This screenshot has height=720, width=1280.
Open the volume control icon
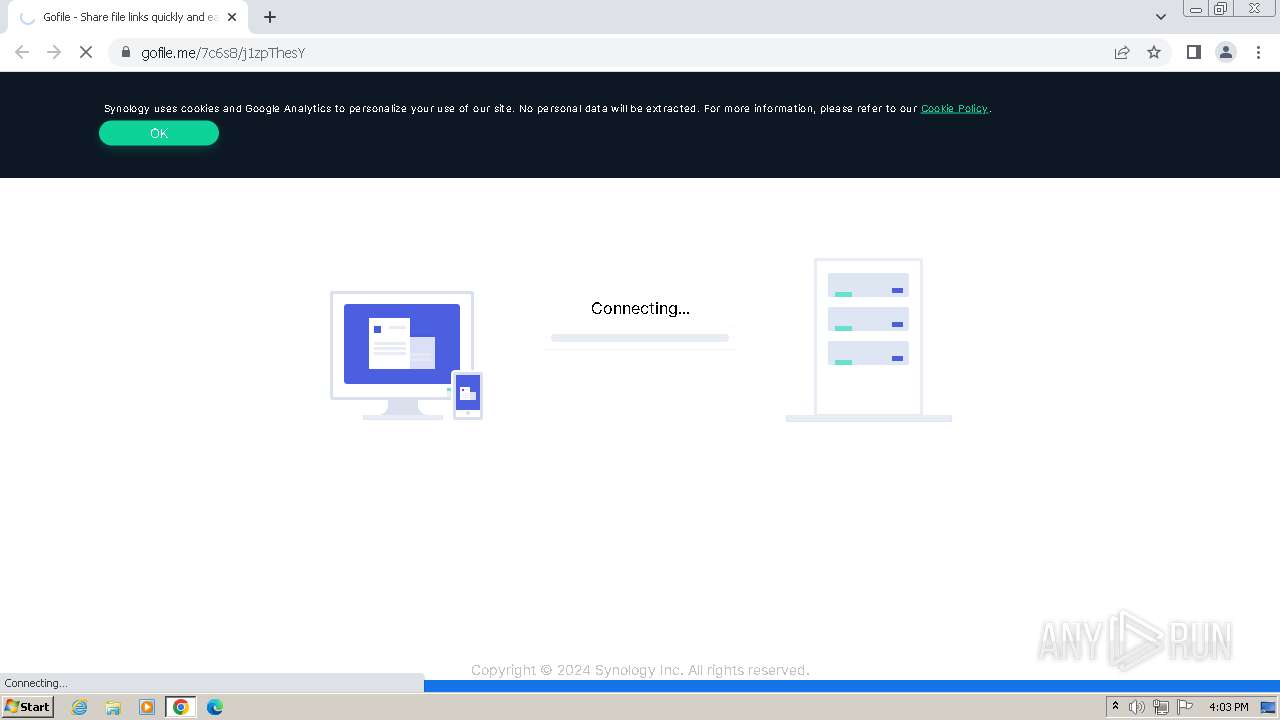click(x=1137, y=707)
